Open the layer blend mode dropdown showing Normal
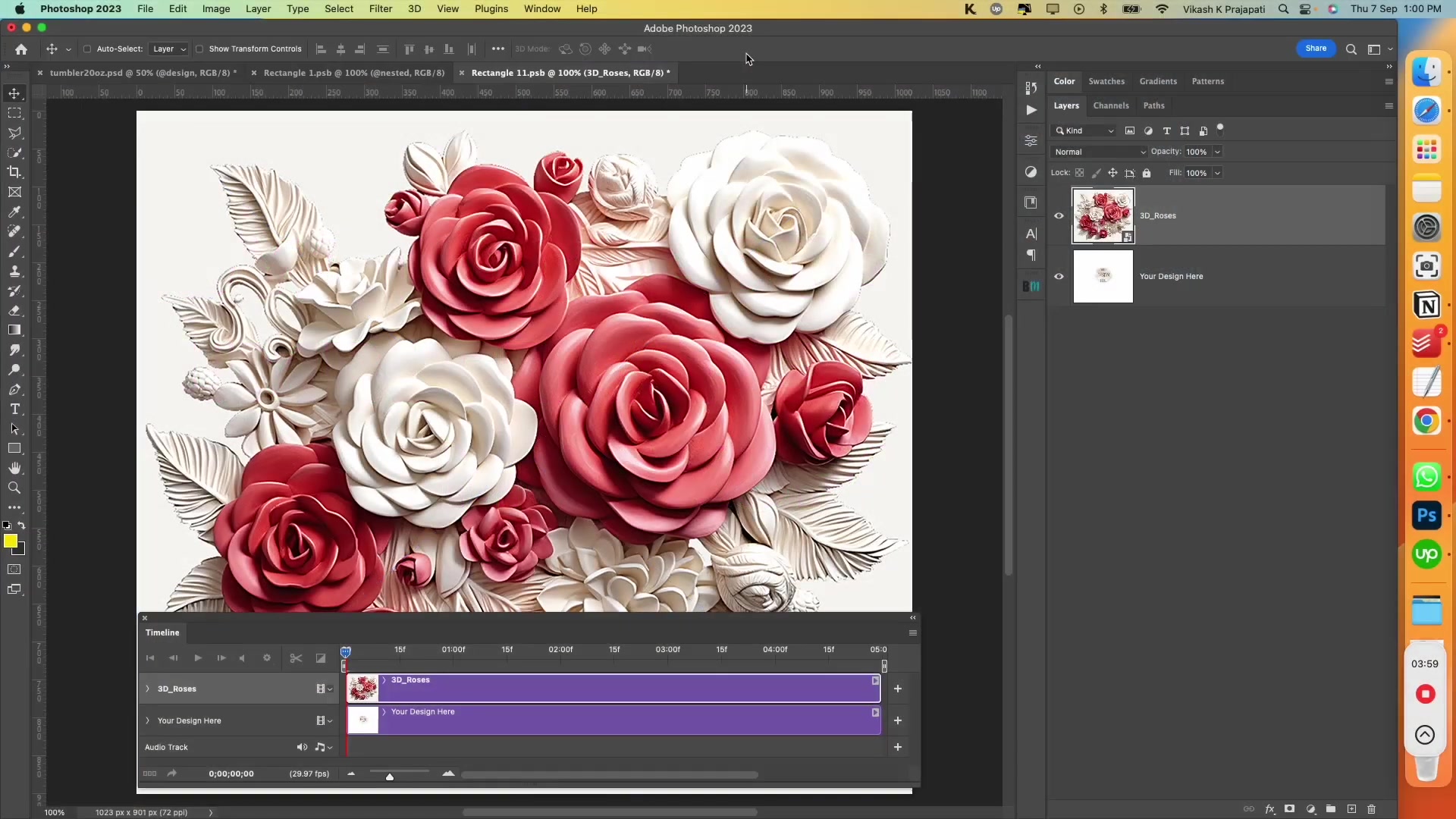Viewport: 1456px width, 819px height. [x=1100, y=152]
